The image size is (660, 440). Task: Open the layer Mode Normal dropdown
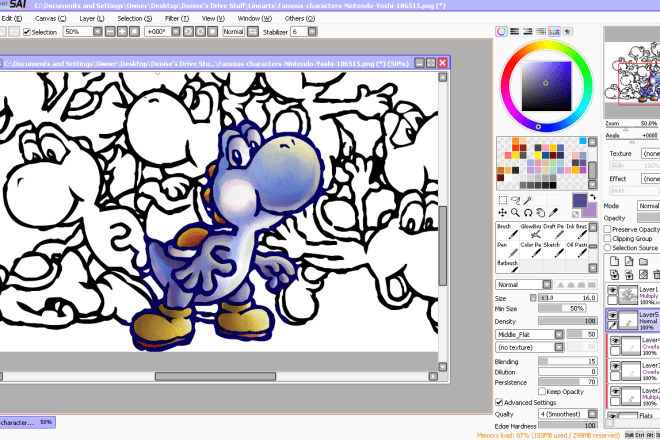(x=649, y=205)
